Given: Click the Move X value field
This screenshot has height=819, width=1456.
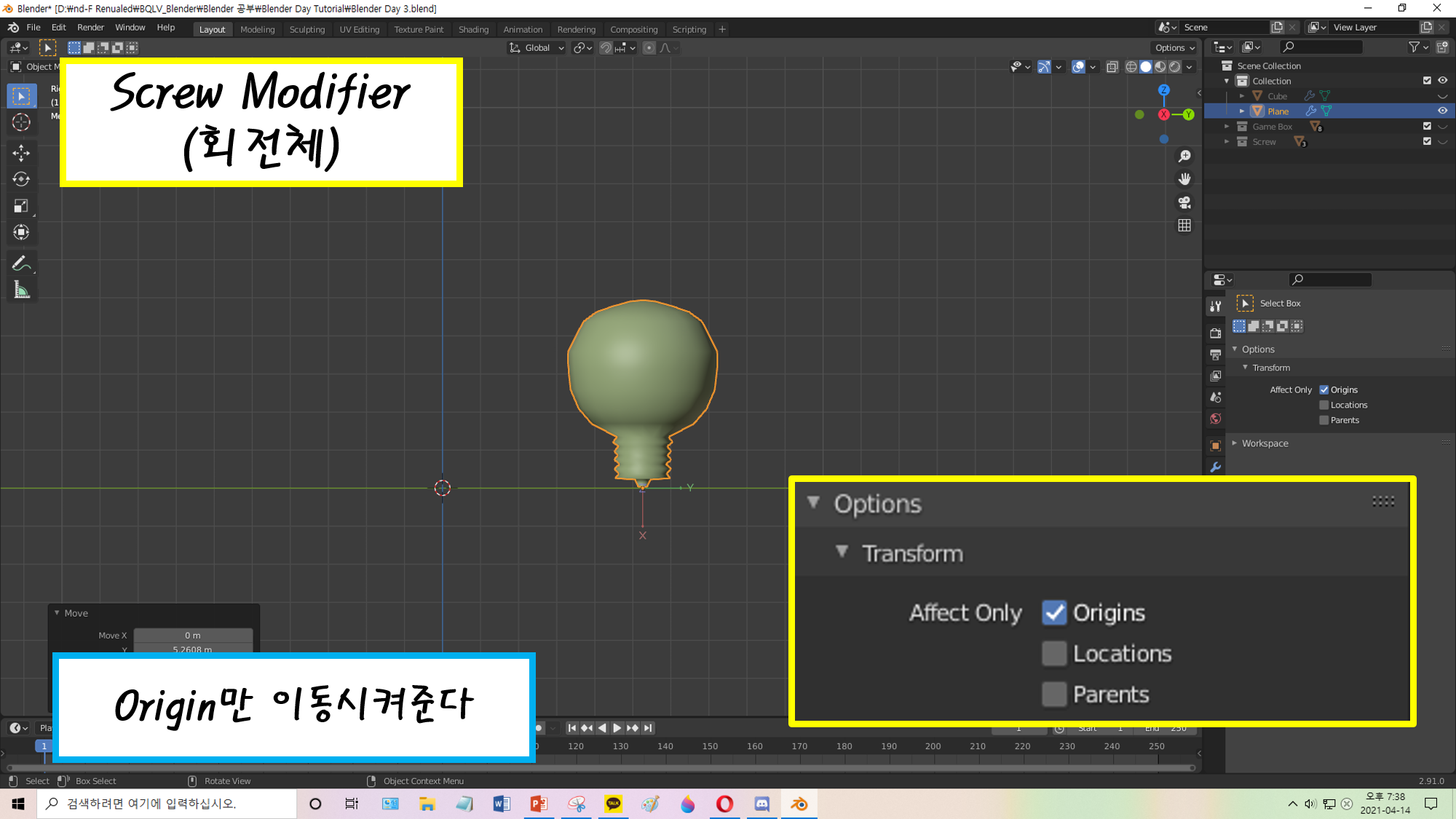Looking at the screenshot, I should (193, 636).
